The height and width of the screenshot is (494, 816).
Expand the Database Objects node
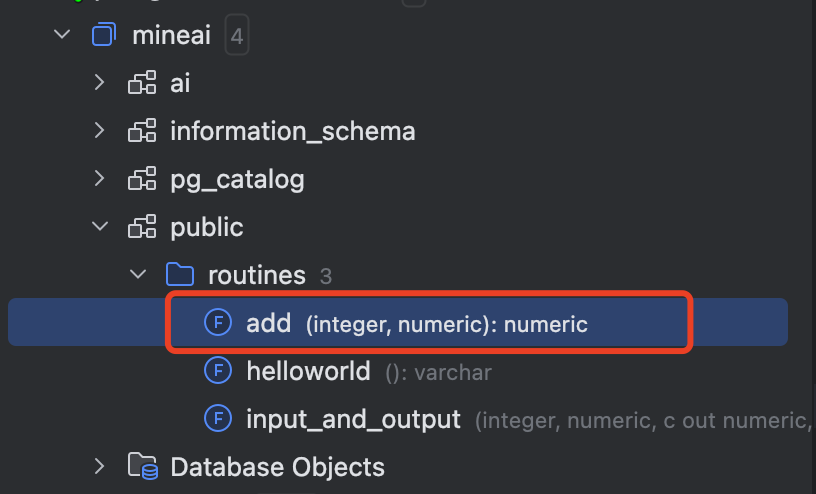tap(99, 467)
